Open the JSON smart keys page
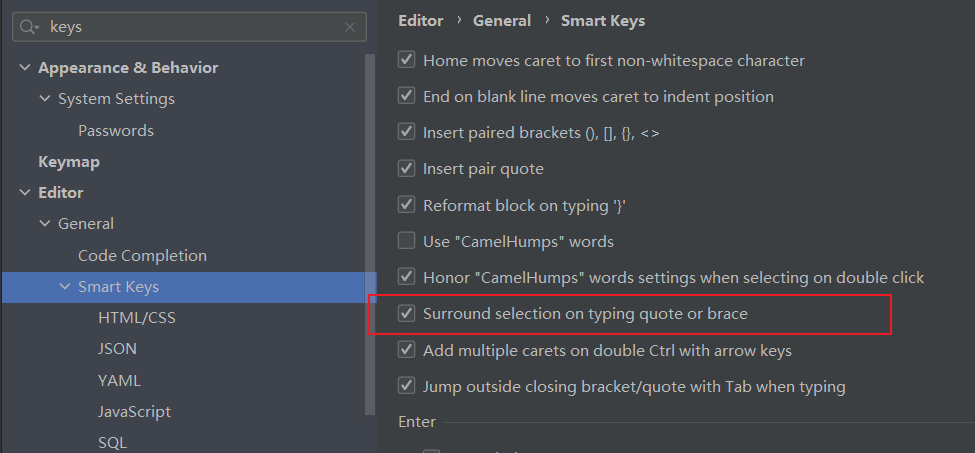The image size is (975, 453). pyautogui.click(x=118, y=349)
